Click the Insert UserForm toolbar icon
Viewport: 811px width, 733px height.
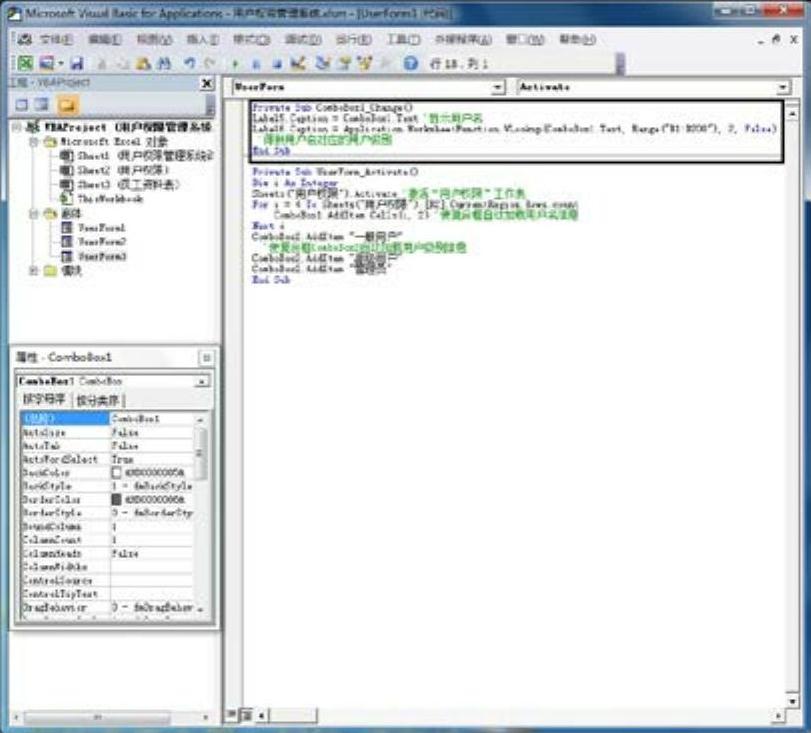[47, 63]
